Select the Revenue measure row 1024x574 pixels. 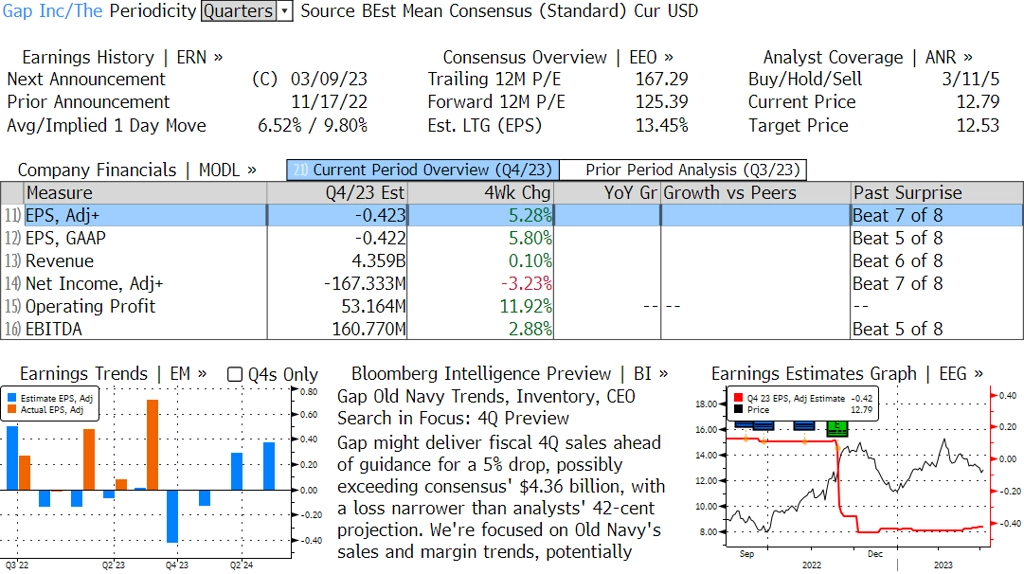coord(512,261)
